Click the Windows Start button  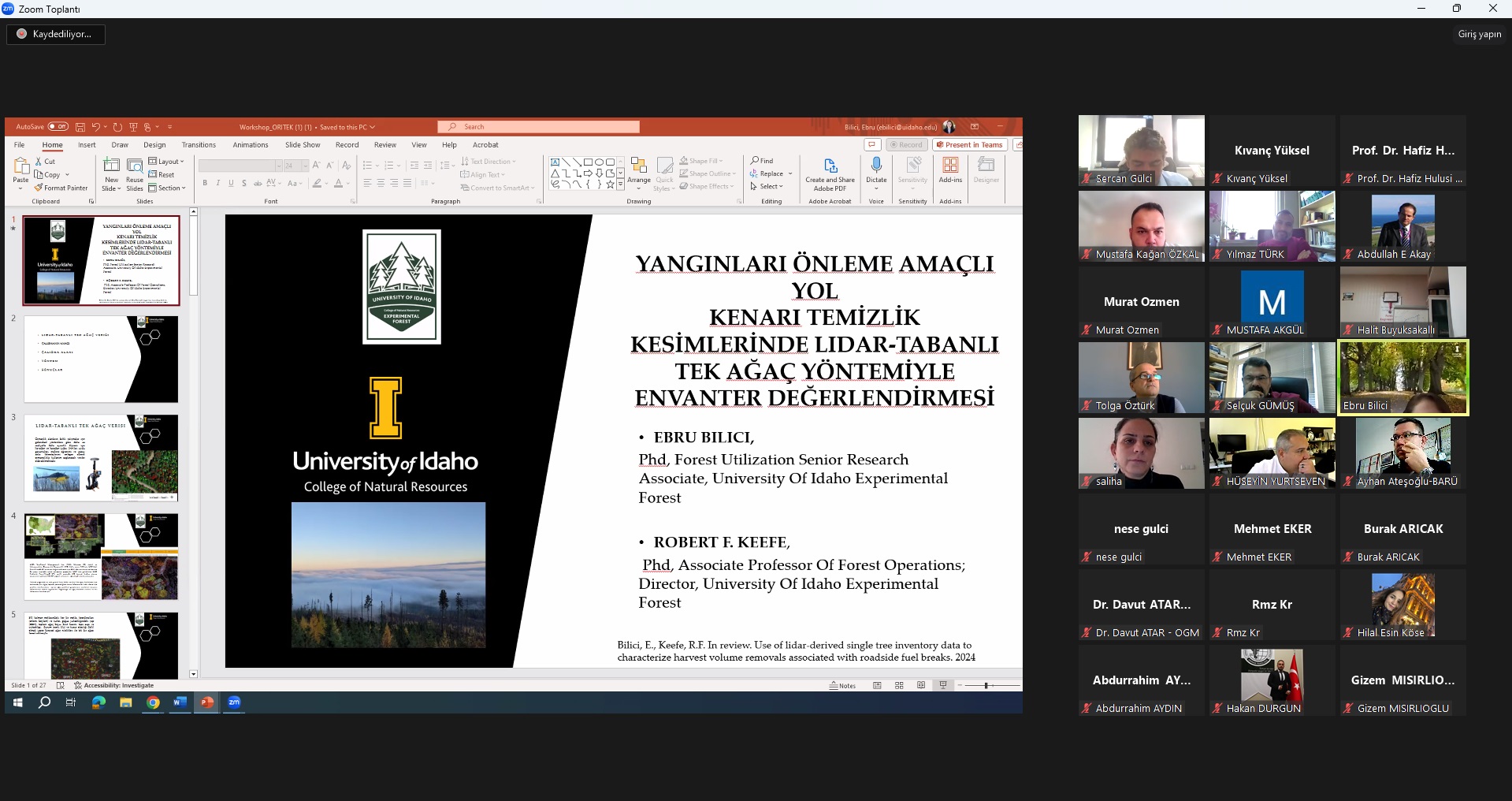[18, 702]
